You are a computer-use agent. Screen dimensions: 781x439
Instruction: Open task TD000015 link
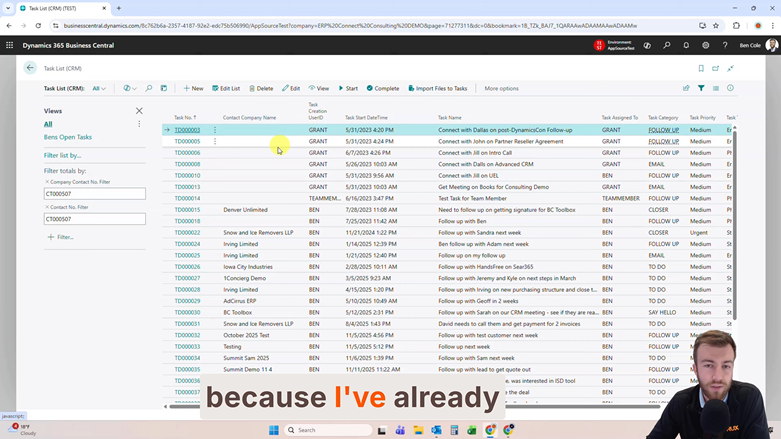(x=187, y=210)
